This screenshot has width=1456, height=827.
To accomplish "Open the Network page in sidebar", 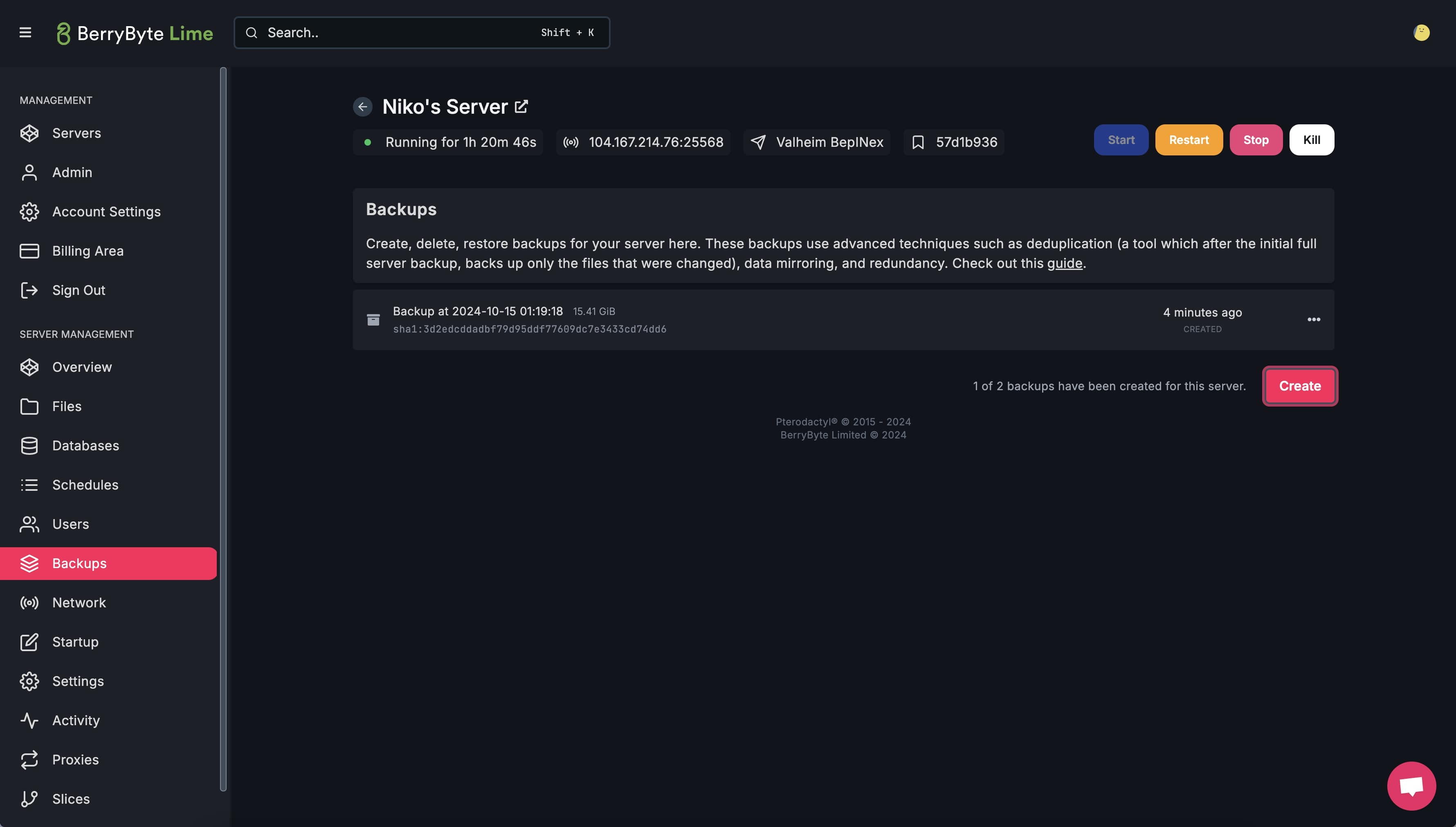I will pyautogui.click(x=79, y=602).
